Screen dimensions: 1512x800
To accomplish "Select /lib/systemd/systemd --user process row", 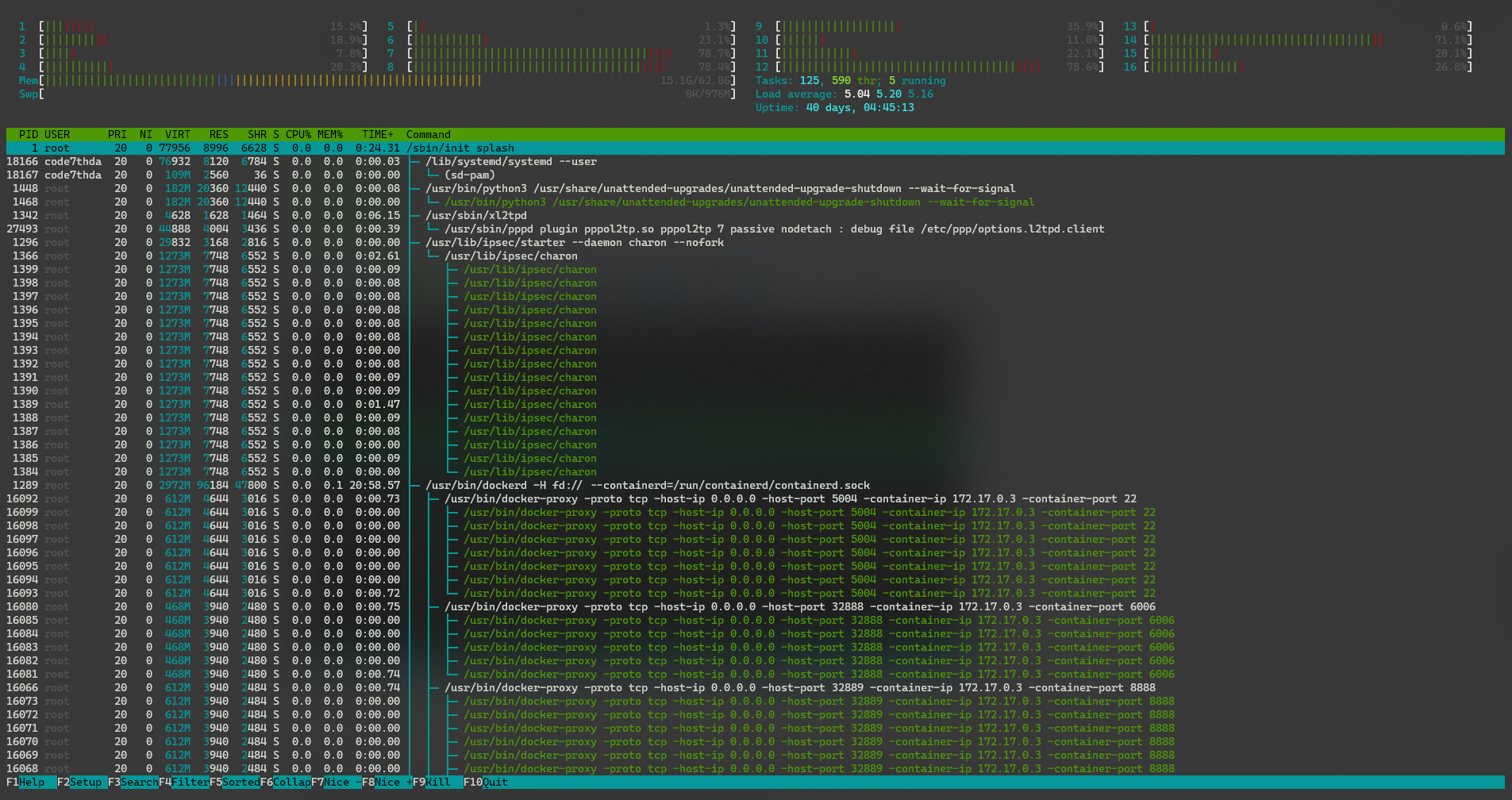I will [x=756, y=161].
